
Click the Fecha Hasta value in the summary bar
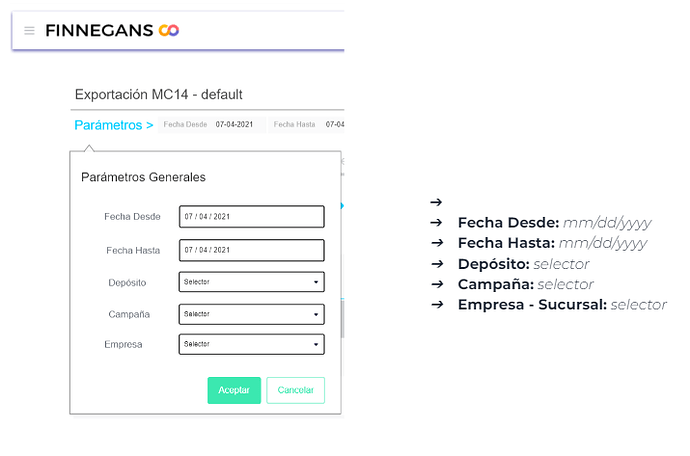[334, 125]
